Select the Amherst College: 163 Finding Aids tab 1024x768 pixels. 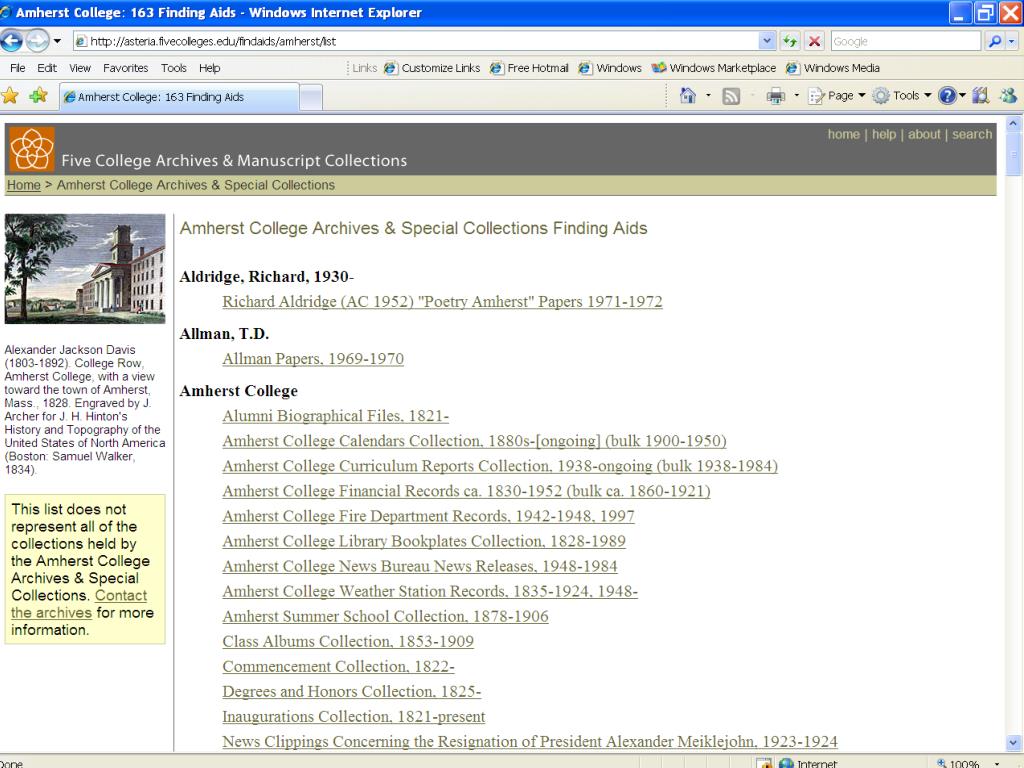point(180,97)
